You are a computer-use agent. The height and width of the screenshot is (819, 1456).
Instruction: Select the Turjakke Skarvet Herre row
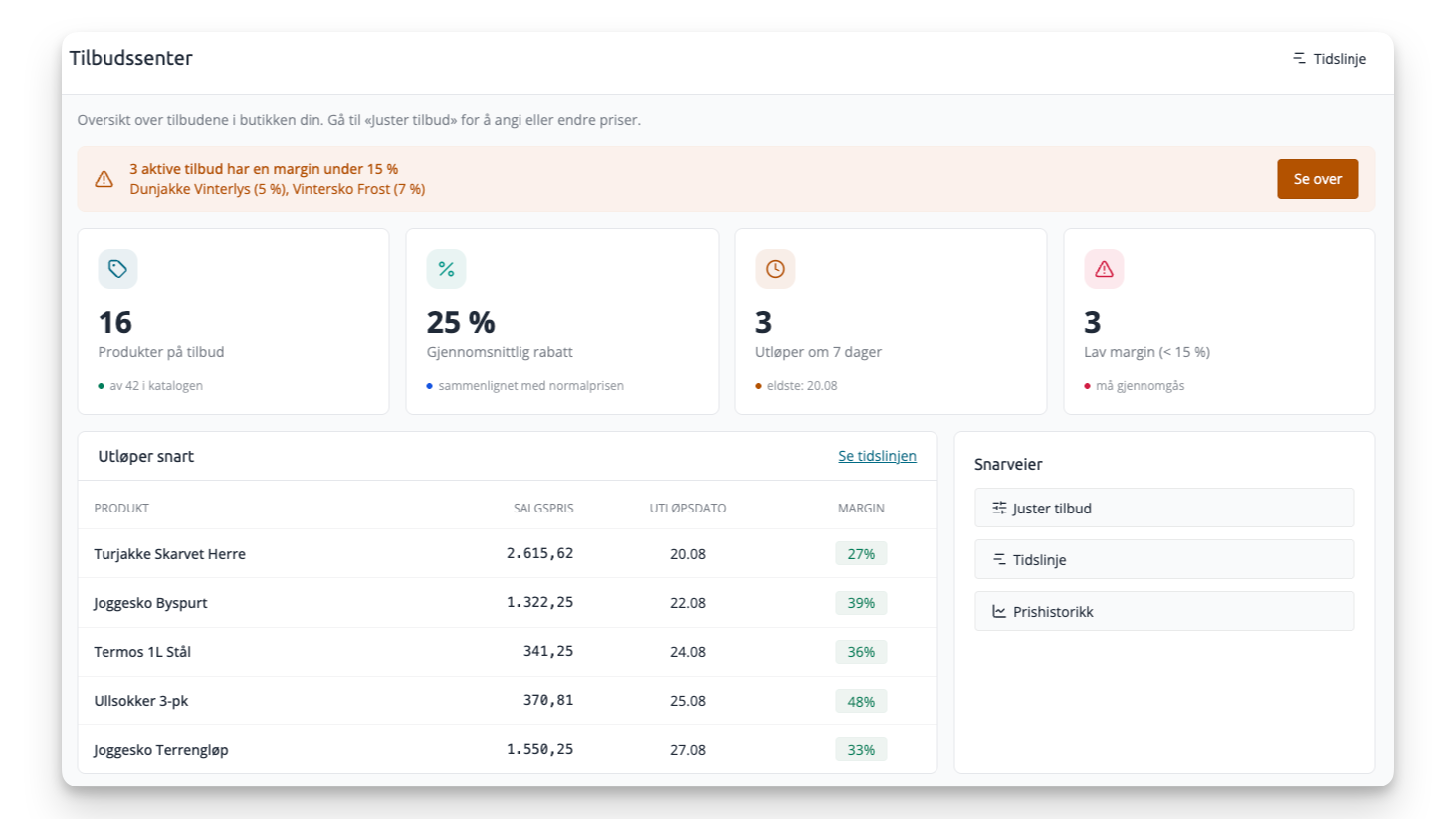(508, 553)
